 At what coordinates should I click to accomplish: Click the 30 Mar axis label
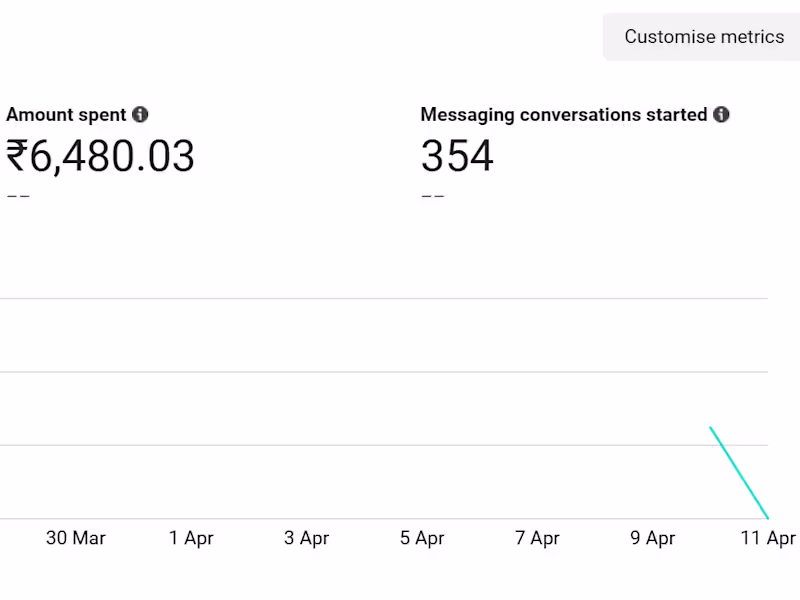[x=76, y=538]
